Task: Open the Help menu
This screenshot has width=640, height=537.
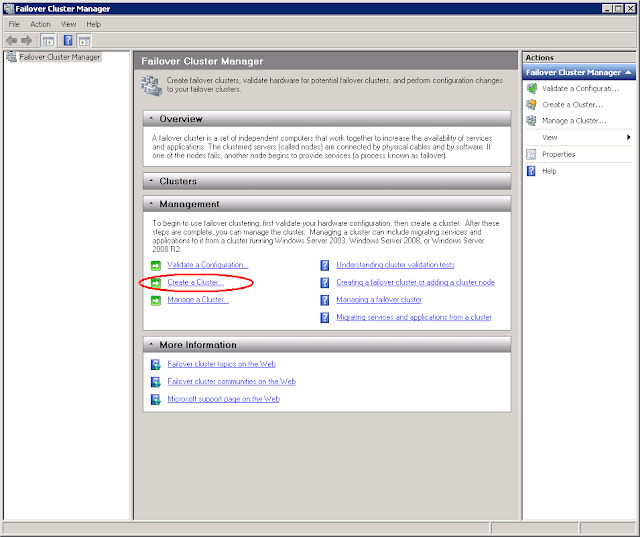Action: [x=93, y=24]
